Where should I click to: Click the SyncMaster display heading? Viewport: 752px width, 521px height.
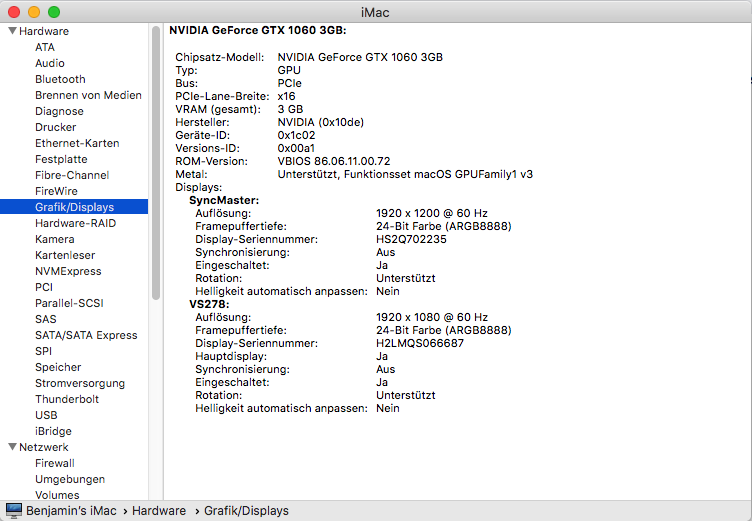[x=224, y=200]
